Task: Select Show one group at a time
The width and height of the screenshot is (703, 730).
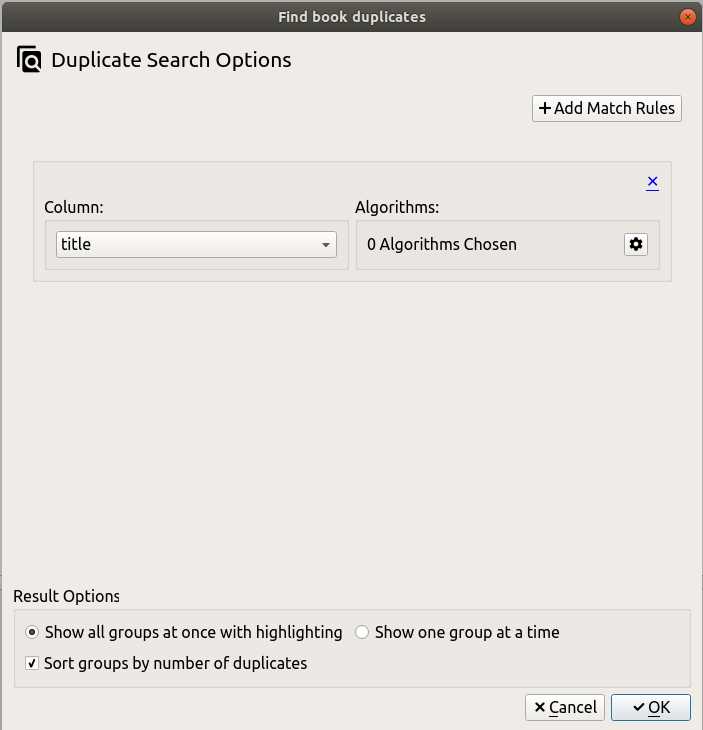Action: [x=363, y=632]
